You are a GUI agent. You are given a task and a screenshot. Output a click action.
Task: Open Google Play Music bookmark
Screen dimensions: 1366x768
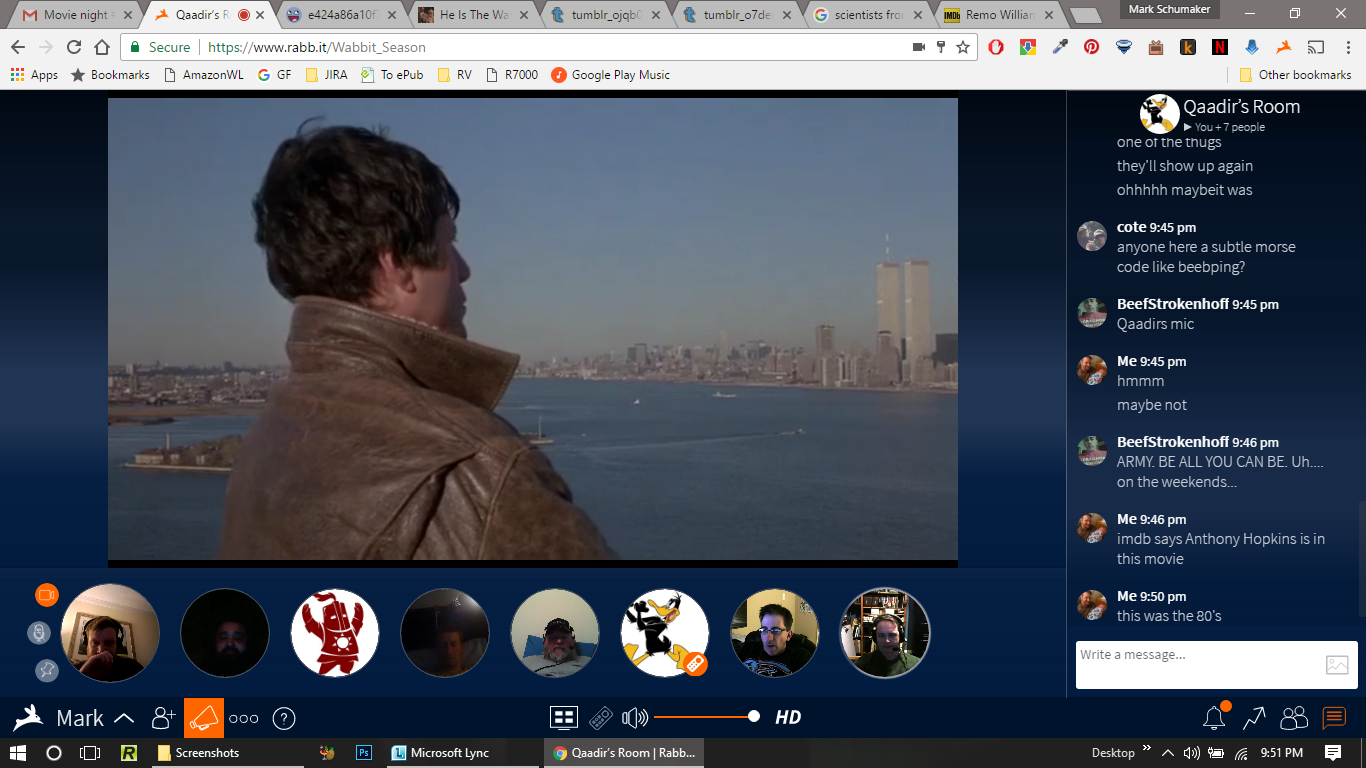coord(611,75)
